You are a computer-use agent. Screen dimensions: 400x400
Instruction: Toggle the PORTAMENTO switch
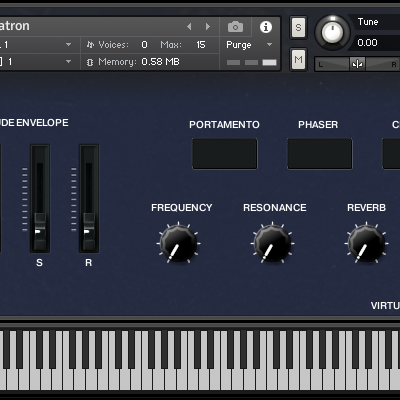225,154
